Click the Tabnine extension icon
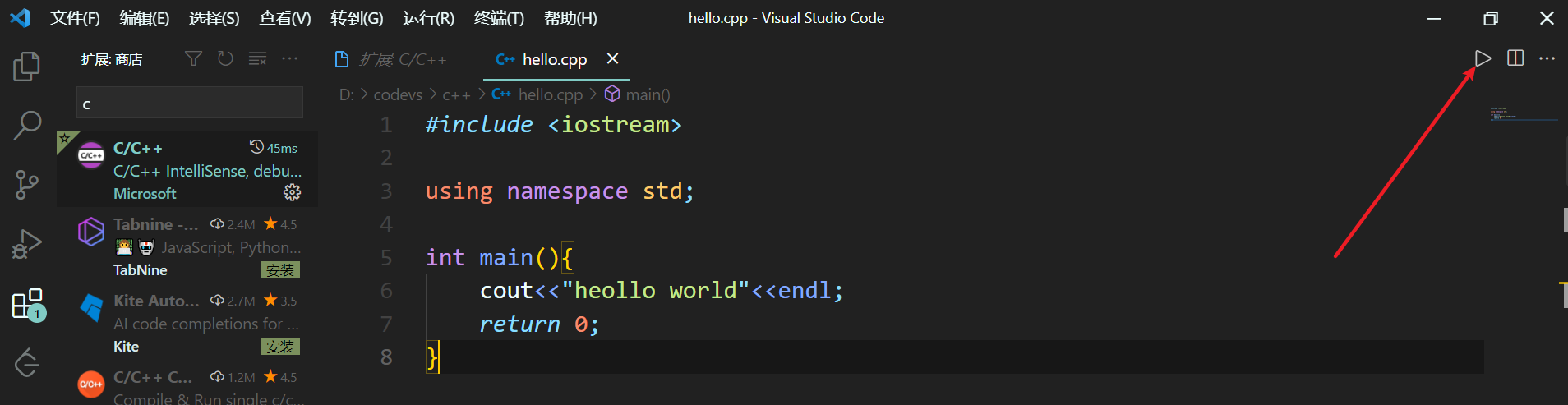Image resolution: width=1568 pixels, height=405 pixels. point(91,232)
